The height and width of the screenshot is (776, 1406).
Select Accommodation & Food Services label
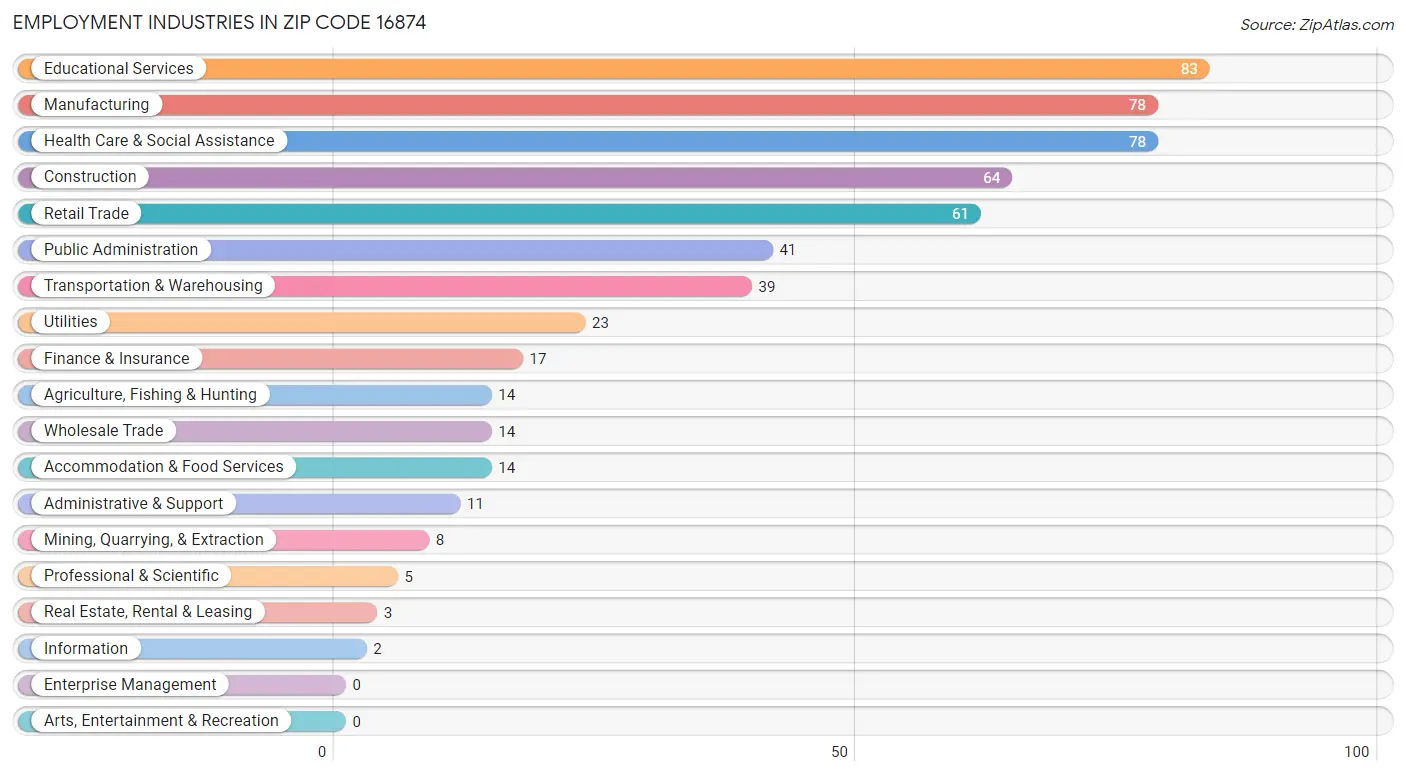163,467
